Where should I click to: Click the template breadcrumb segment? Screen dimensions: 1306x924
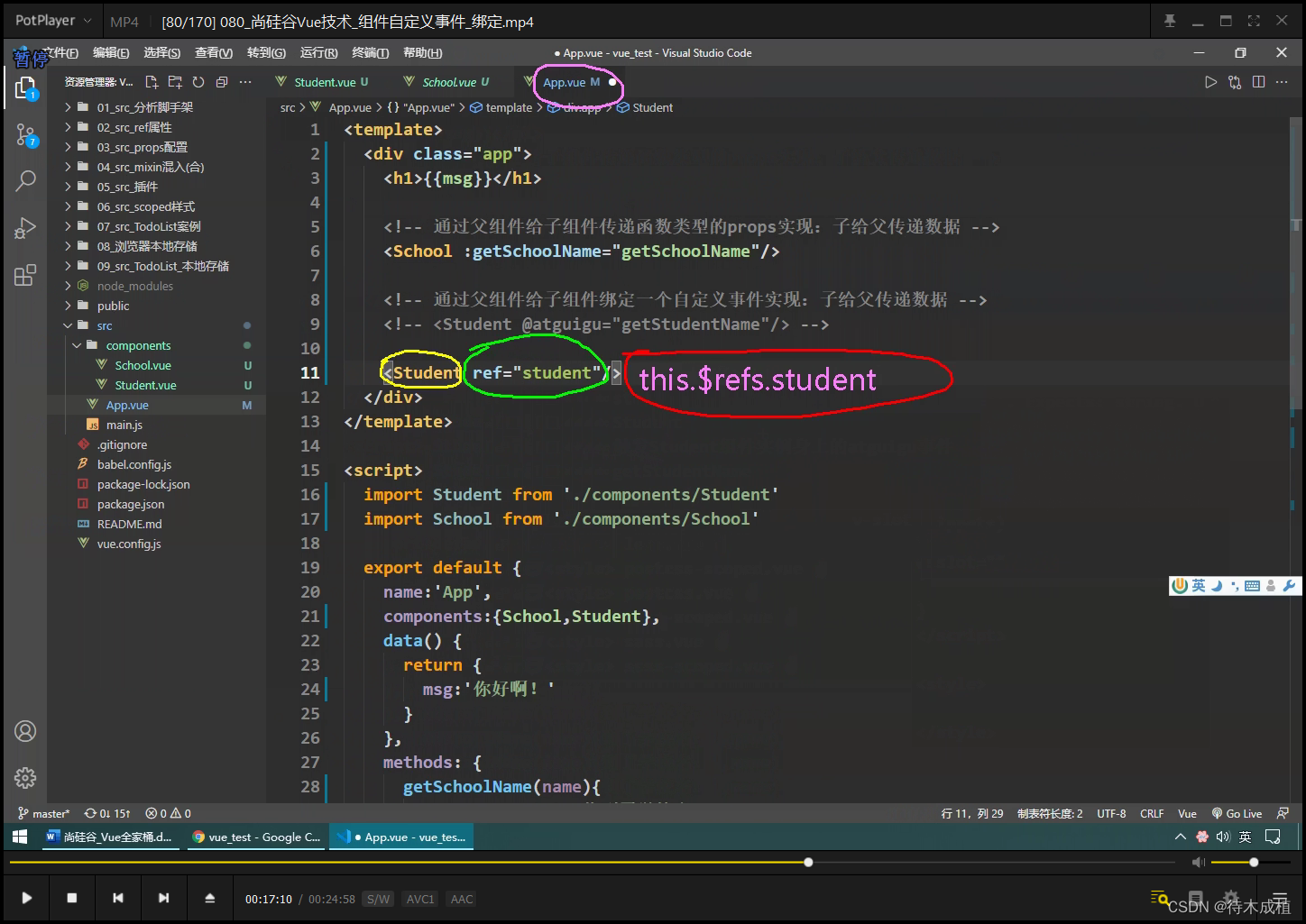point(509,107)
